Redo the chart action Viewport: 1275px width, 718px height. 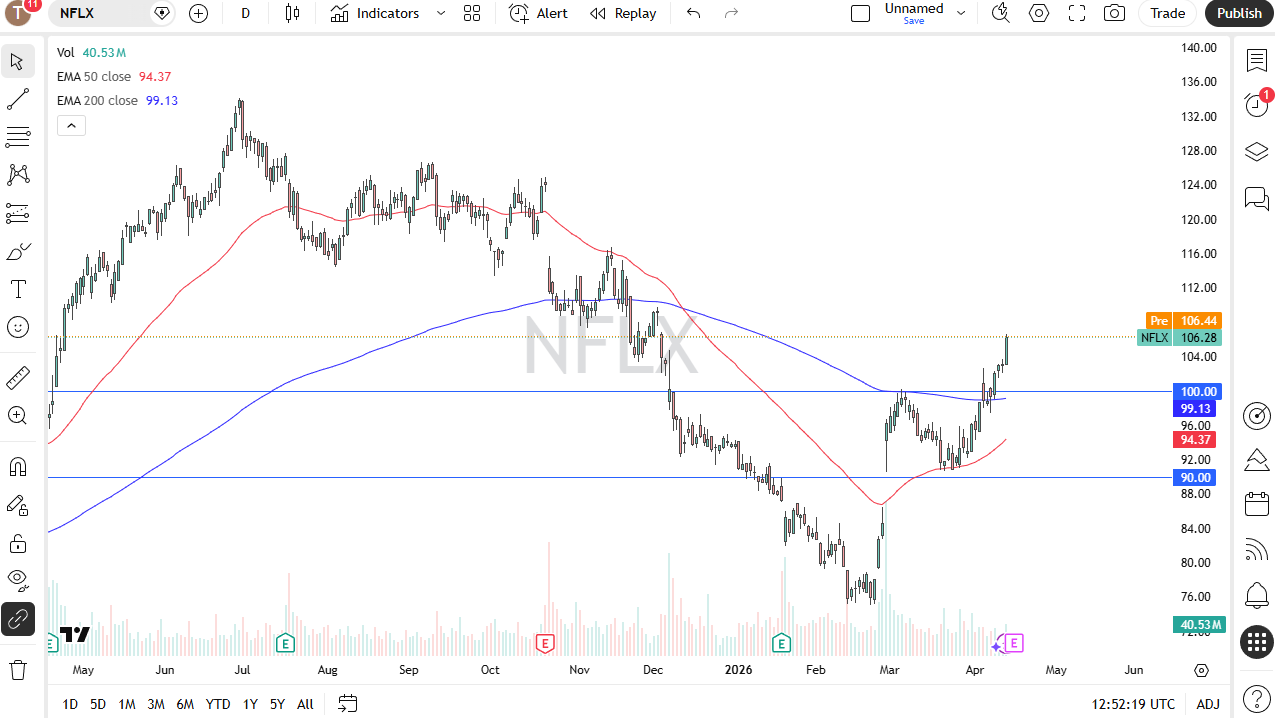coord(731,13)
